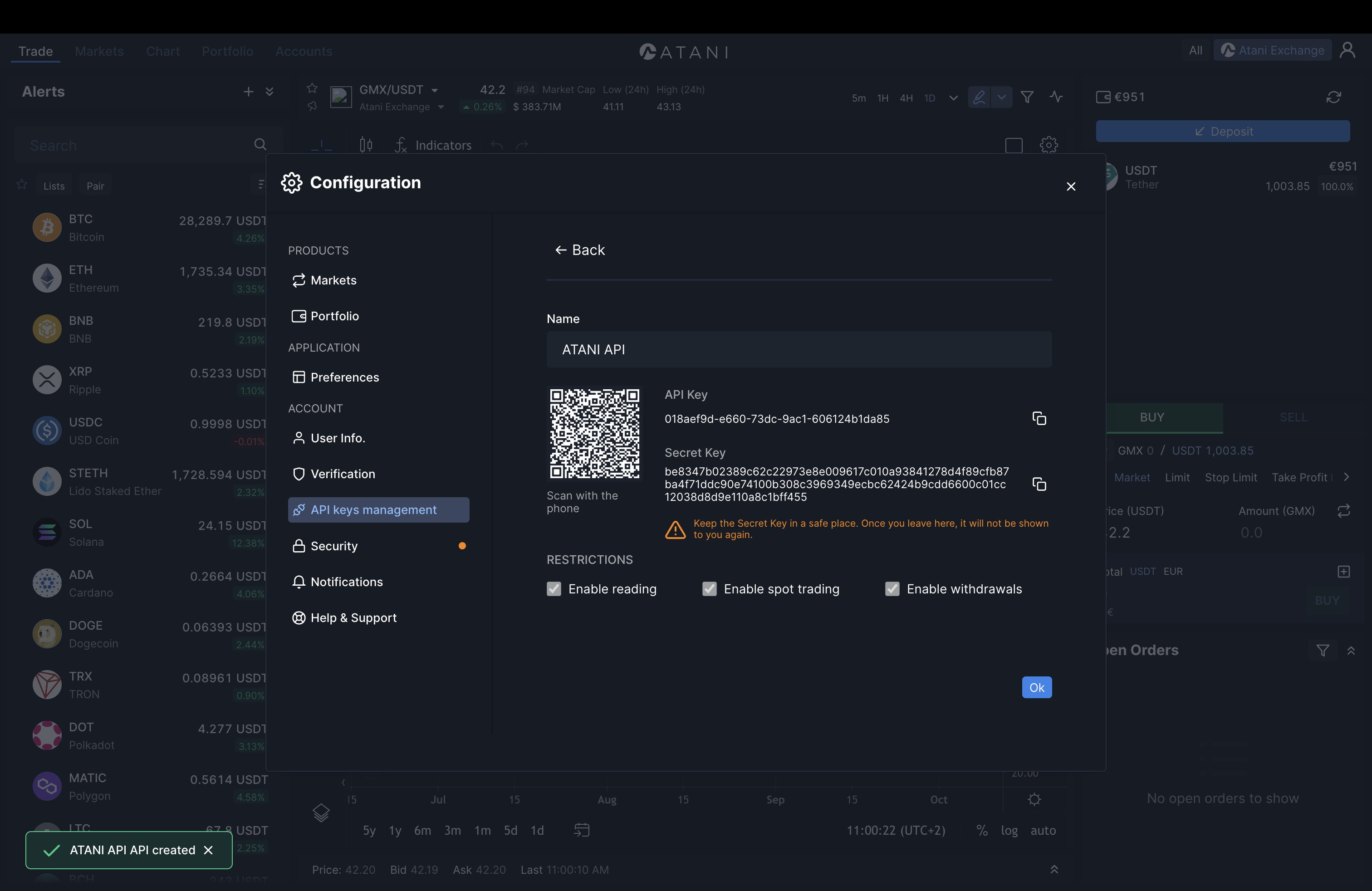The height and width of the screenshot is (891, 1372).
Task: Open the Atani Exchange dropdown under pair
Action: click(441, 107)
